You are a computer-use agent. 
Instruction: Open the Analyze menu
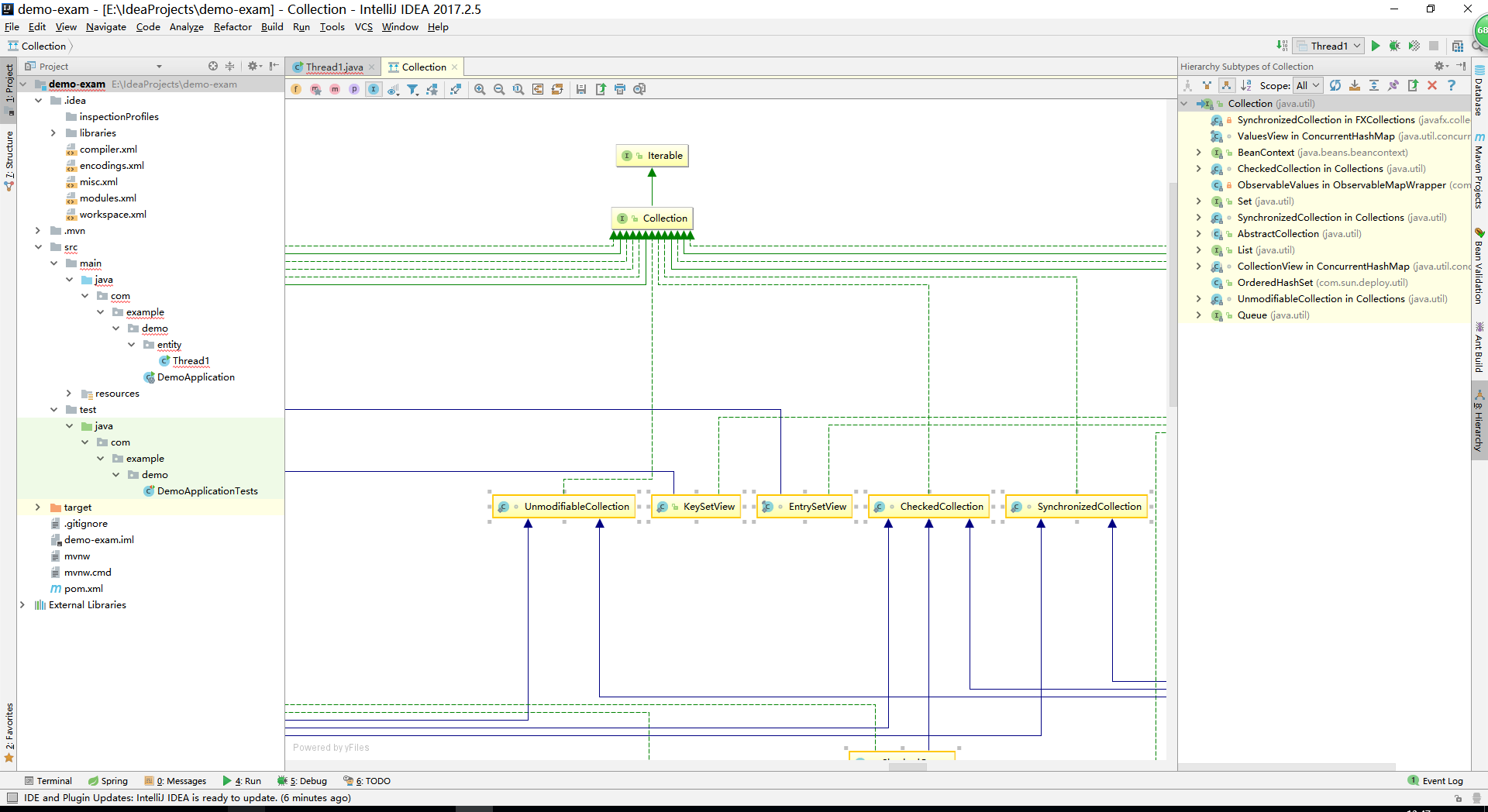click(x=187, y=27)
